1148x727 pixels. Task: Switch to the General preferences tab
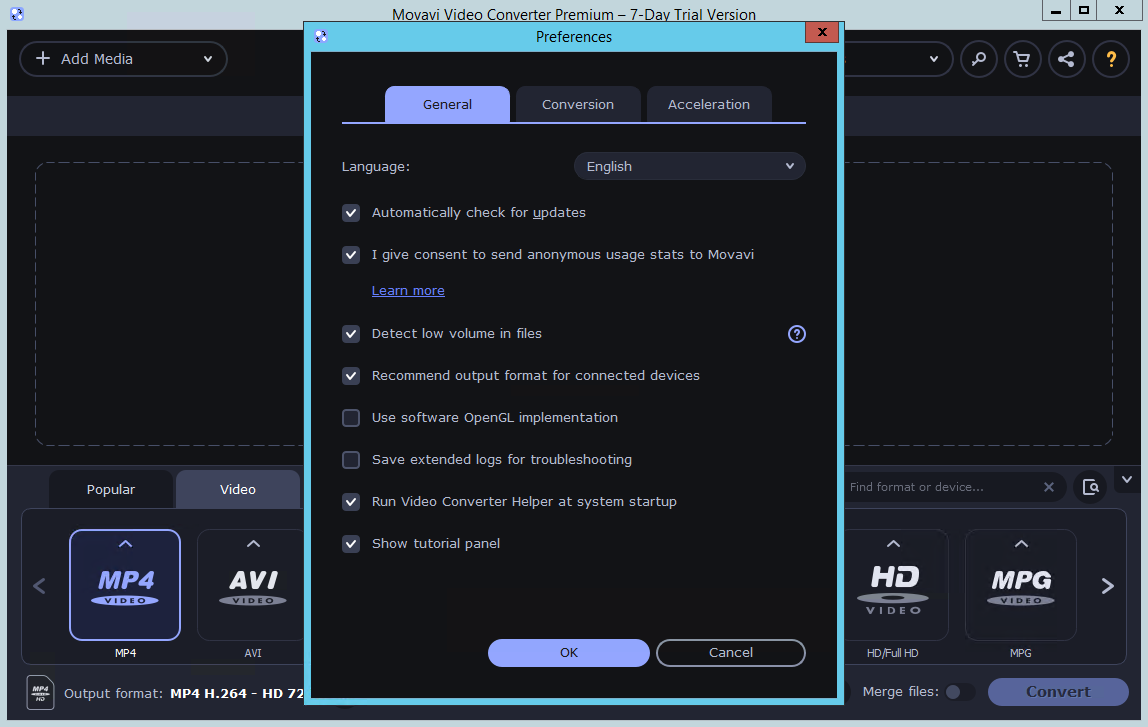pos(447,105)
